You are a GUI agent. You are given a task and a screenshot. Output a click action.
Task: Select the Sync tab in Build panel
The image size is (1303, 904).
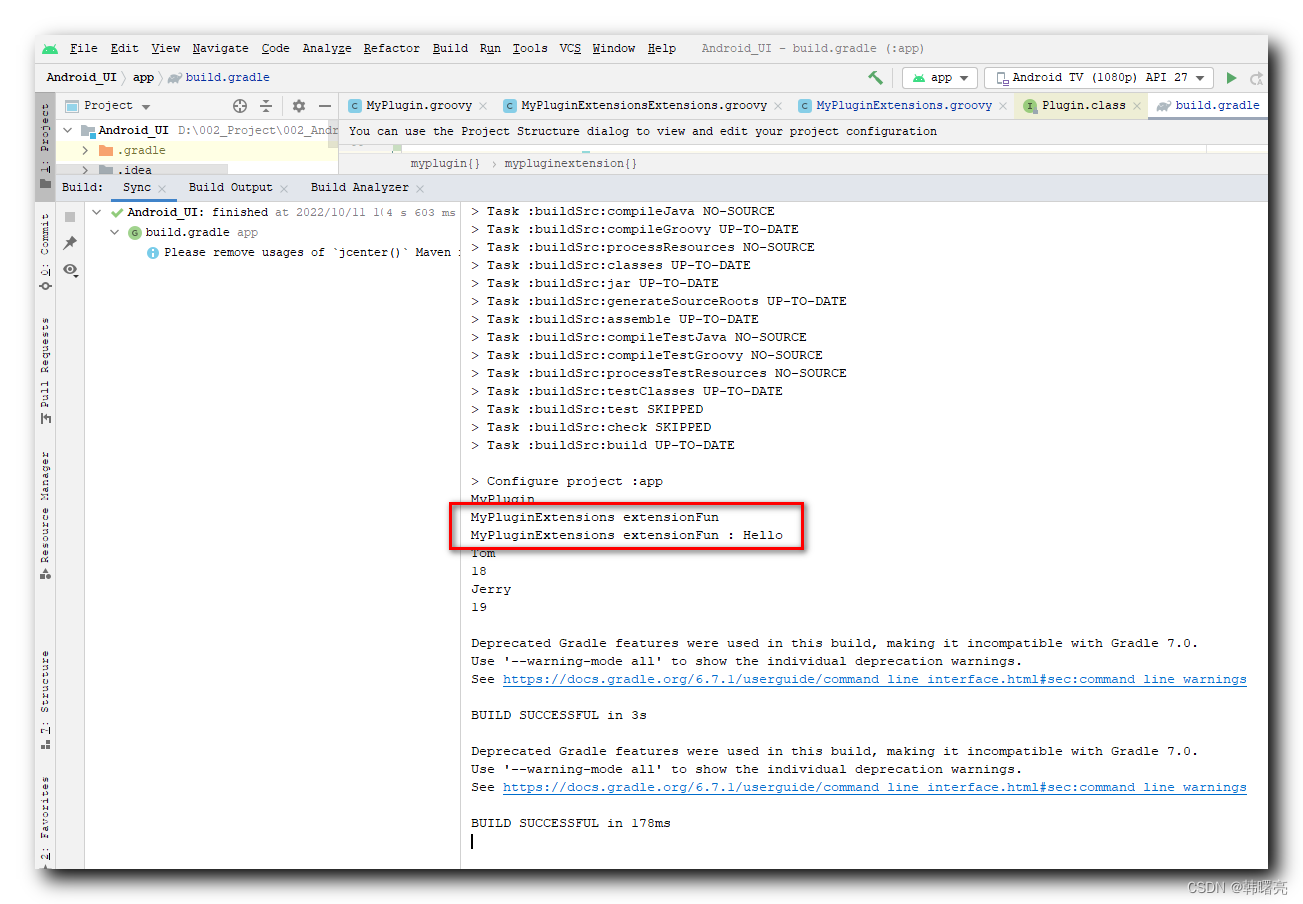(137, 187)
